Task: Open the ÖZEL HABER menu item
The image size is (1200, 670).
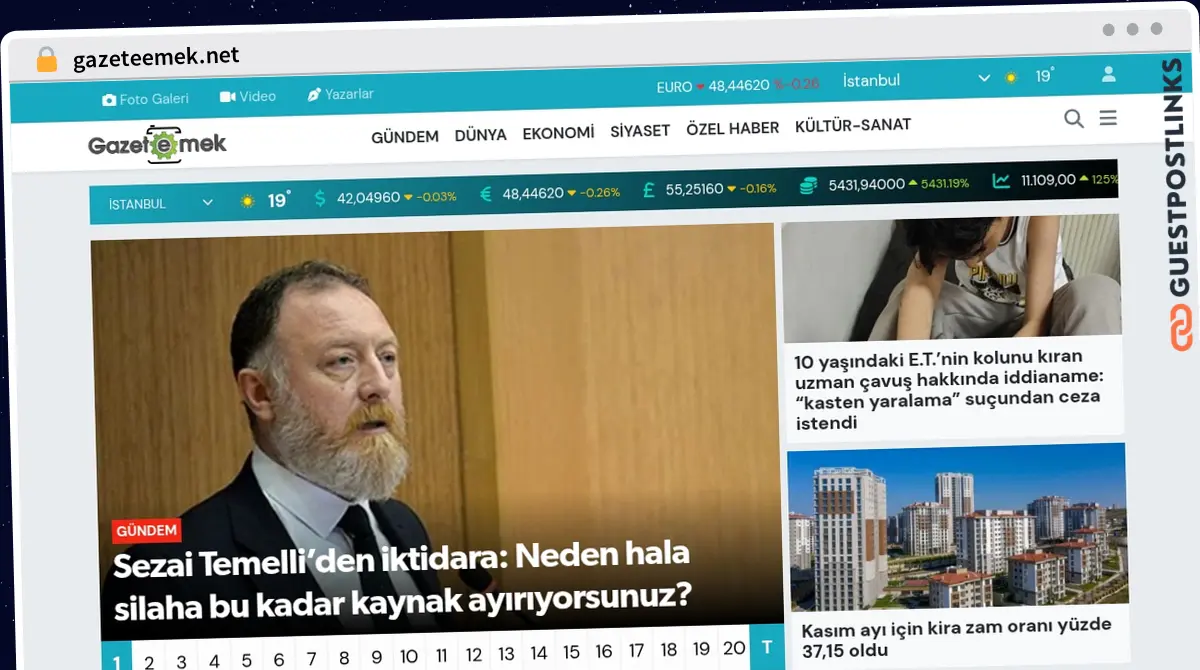Action: click(x=732, y=128)
